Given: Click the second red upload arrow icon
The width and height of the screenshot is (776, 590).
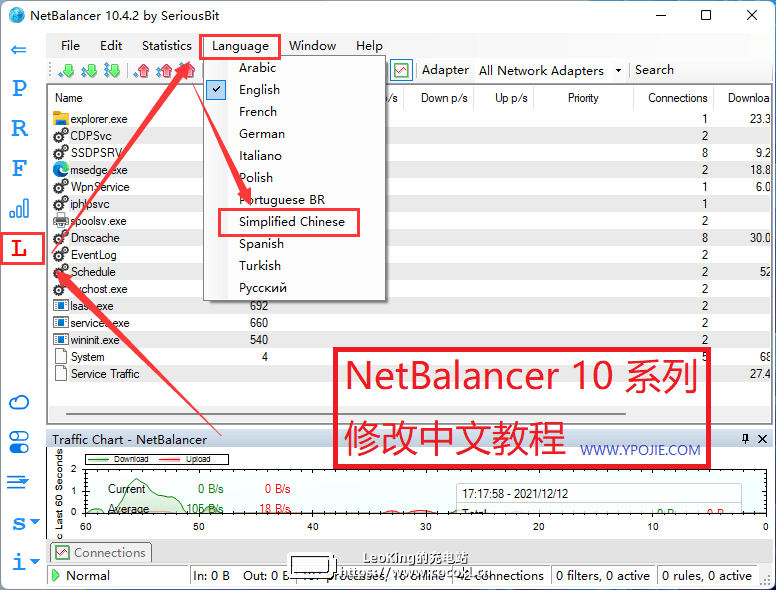Looking at the screenshot, I should pyautogui.click(x=164, y=71).
